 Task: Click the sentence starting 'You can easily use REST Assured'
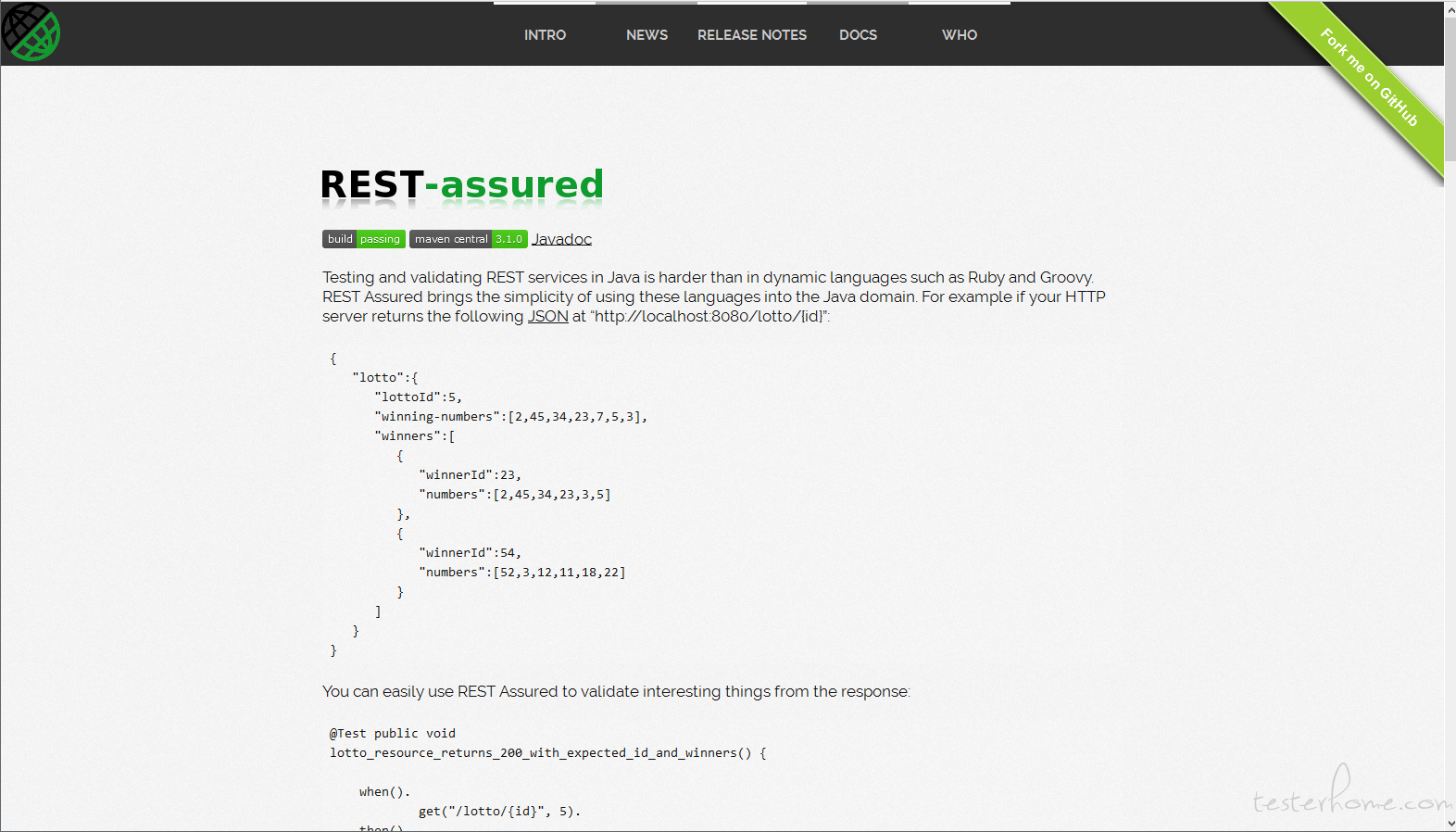pos(616,691)
